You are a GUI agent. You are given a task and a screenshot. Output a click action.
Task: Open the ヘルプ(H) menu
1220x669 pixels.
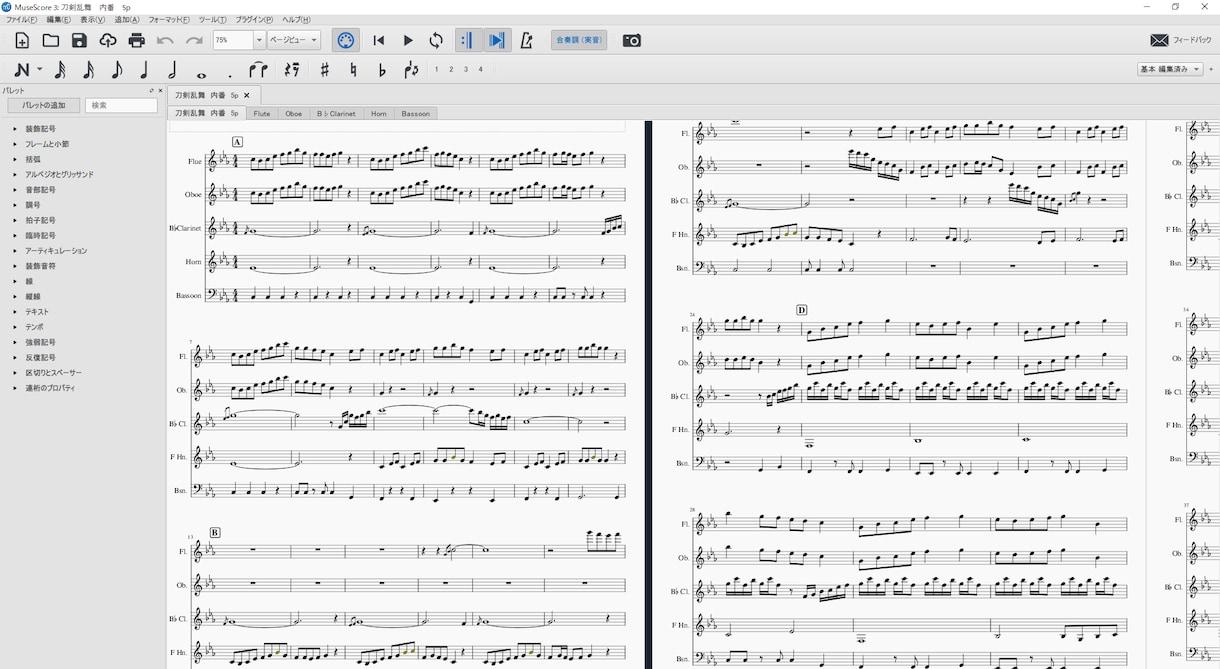(x=296, y=20)
